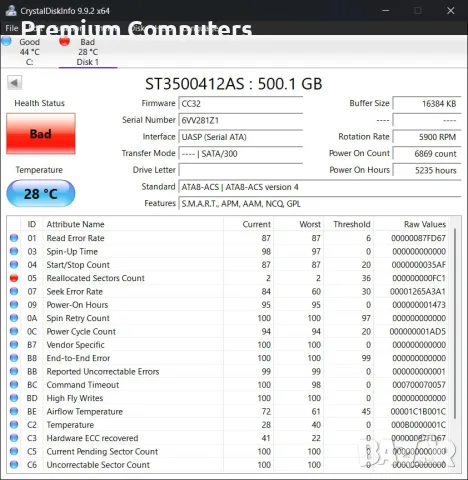
Task: Click raw value 000700070057
Action: point(419,385)
